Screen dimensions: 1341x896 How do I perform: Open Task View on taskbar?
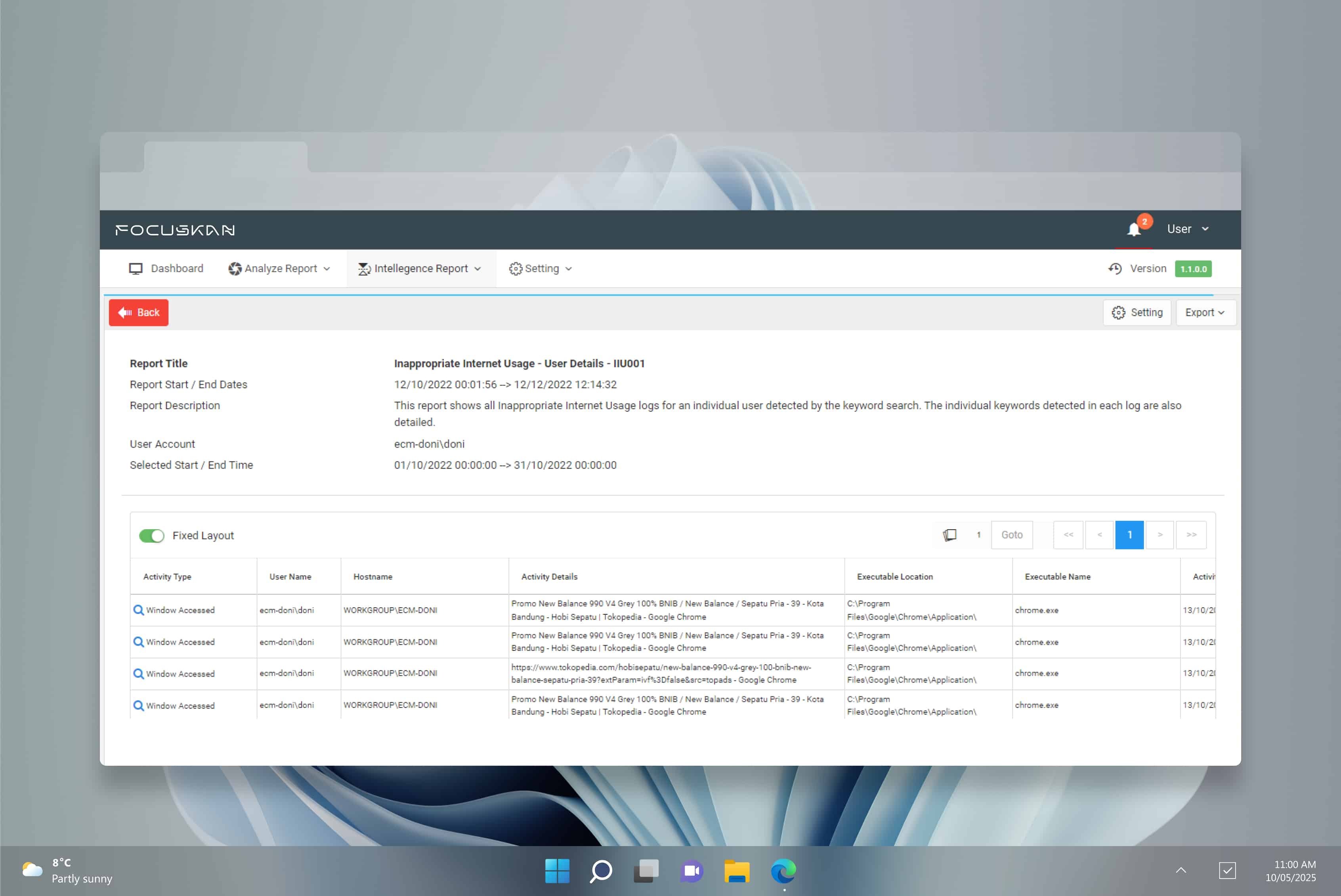tap(646, 871)
